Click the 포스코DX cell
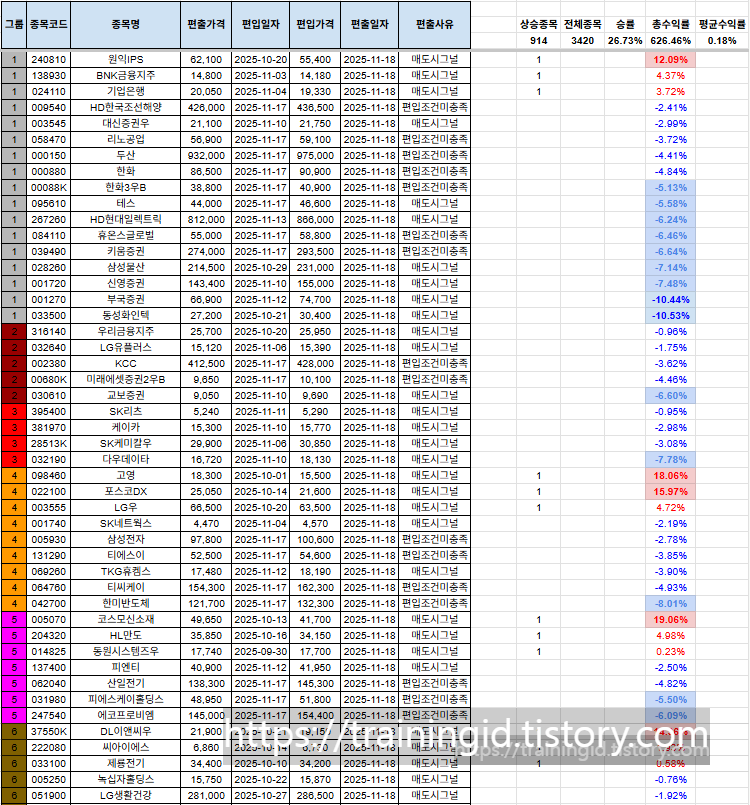 (x=126, y=491)
